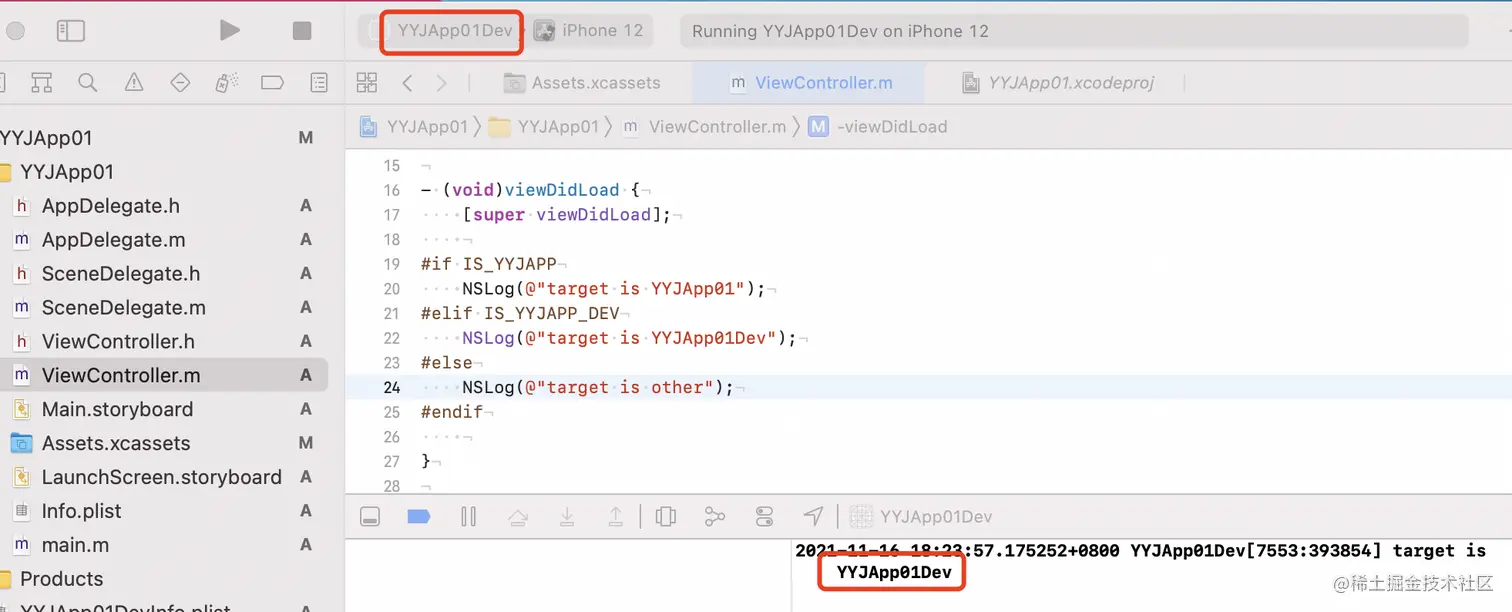Click the [super viewDidLoad] line
1512x612 pixels.
(x=566, y=215)
